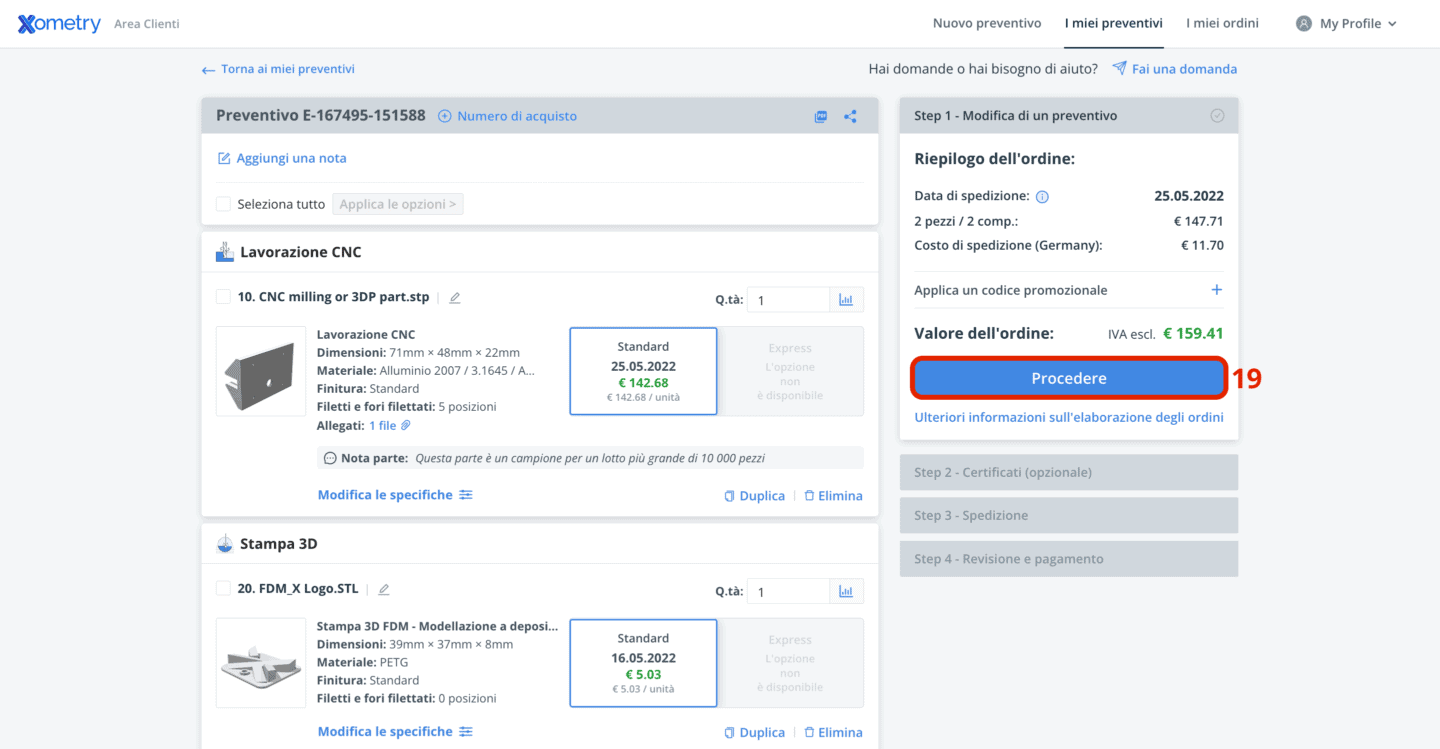
Task: Click Materiale: Alluminio 2007 text
Action: pyautogui.click(x=426, y=371)
